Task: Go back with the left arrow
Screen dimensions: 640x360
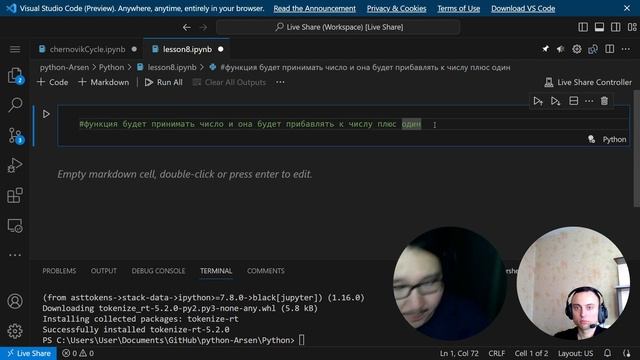Action: coord(187,27)
